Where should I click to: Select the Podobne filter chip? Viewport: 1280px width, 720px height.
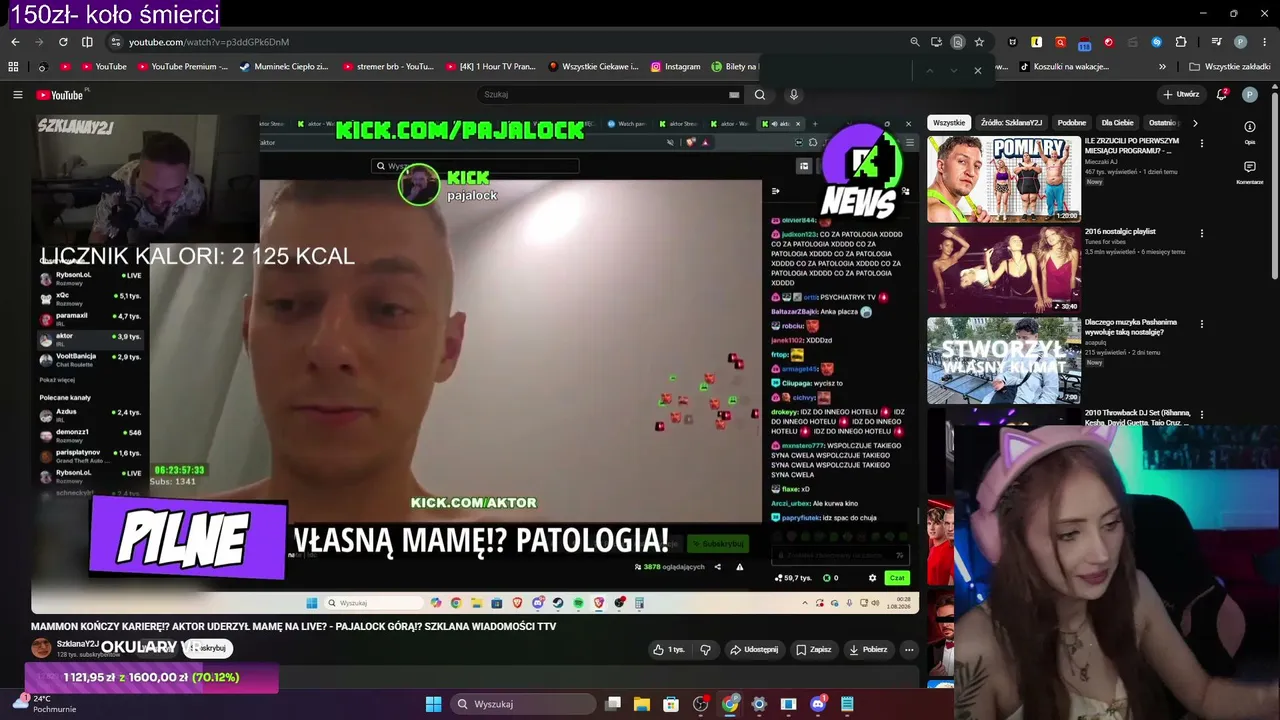(x=1072, y=123)
